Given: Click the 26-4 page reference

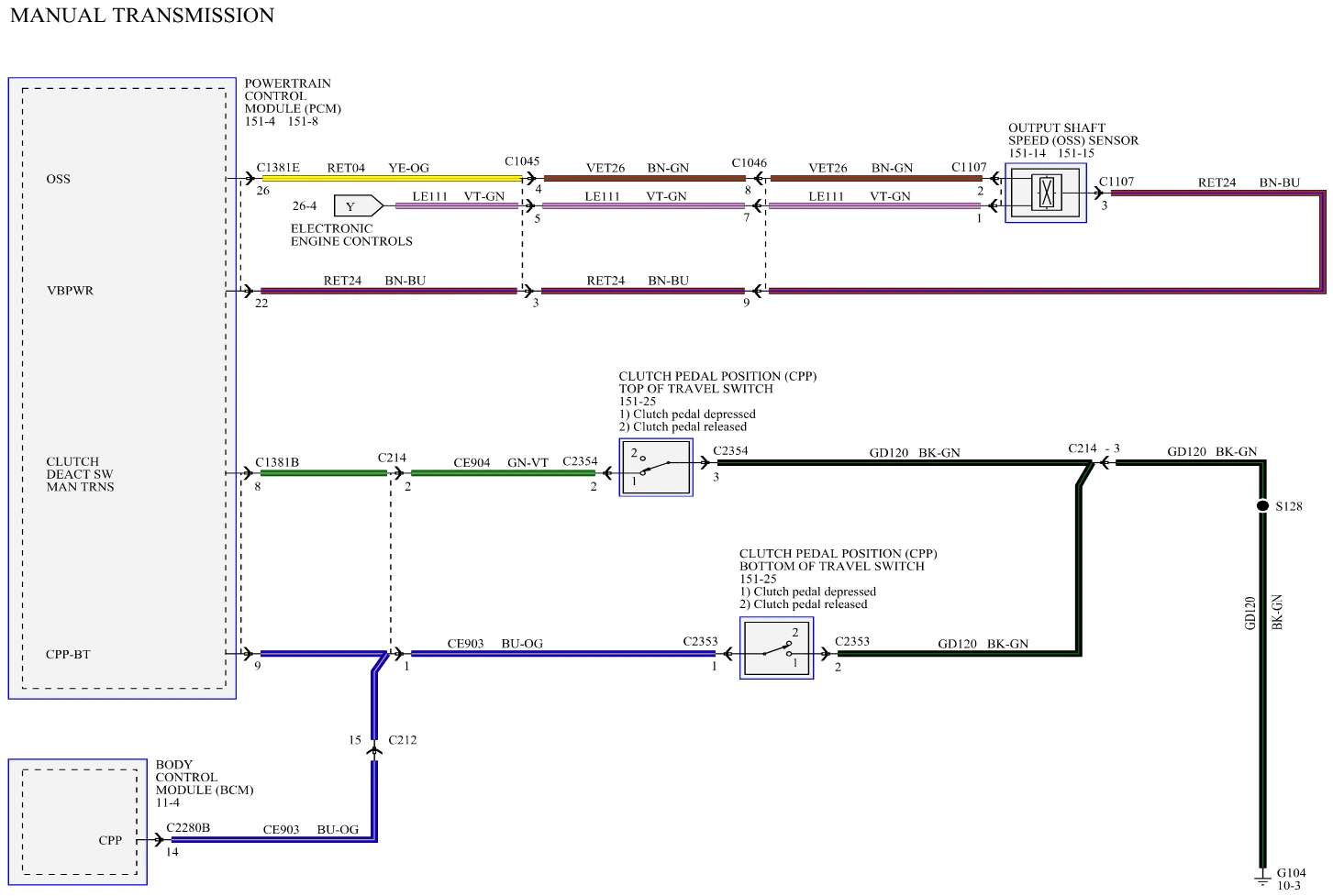Looking at the screenshot, I should click(x=305, y=206).
